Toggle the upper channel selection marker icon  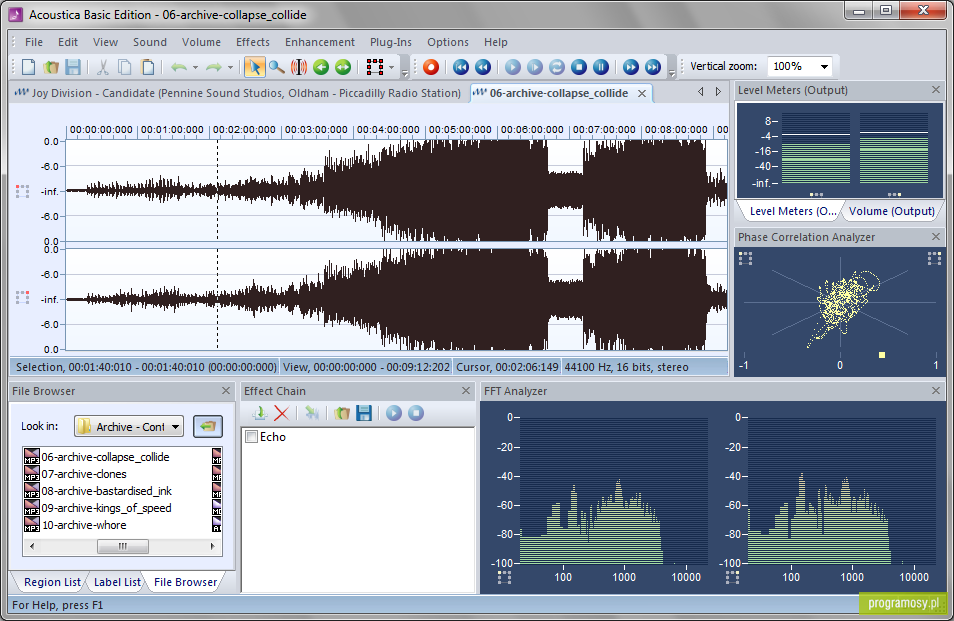(x=23, y=191)
